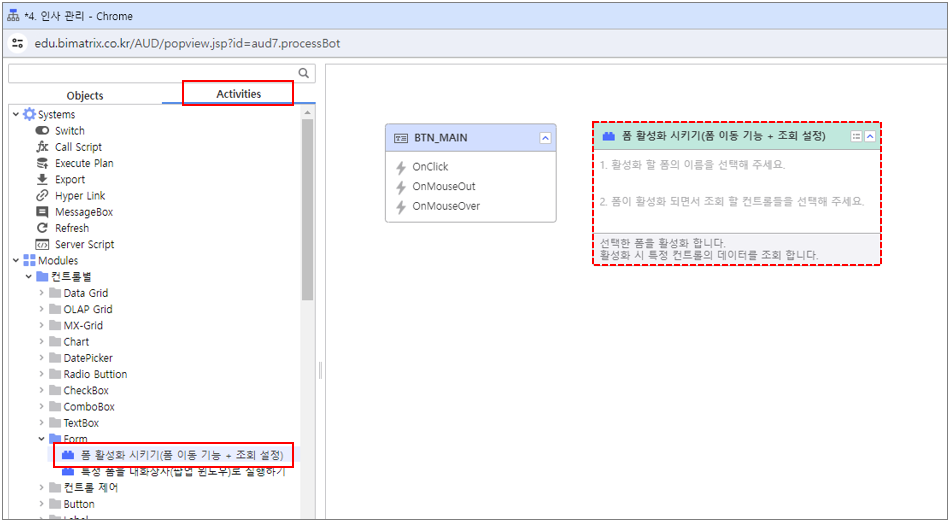Select the OLAP Grid label
The height and width of the screenshot is (521, 950).
point(88,310)
